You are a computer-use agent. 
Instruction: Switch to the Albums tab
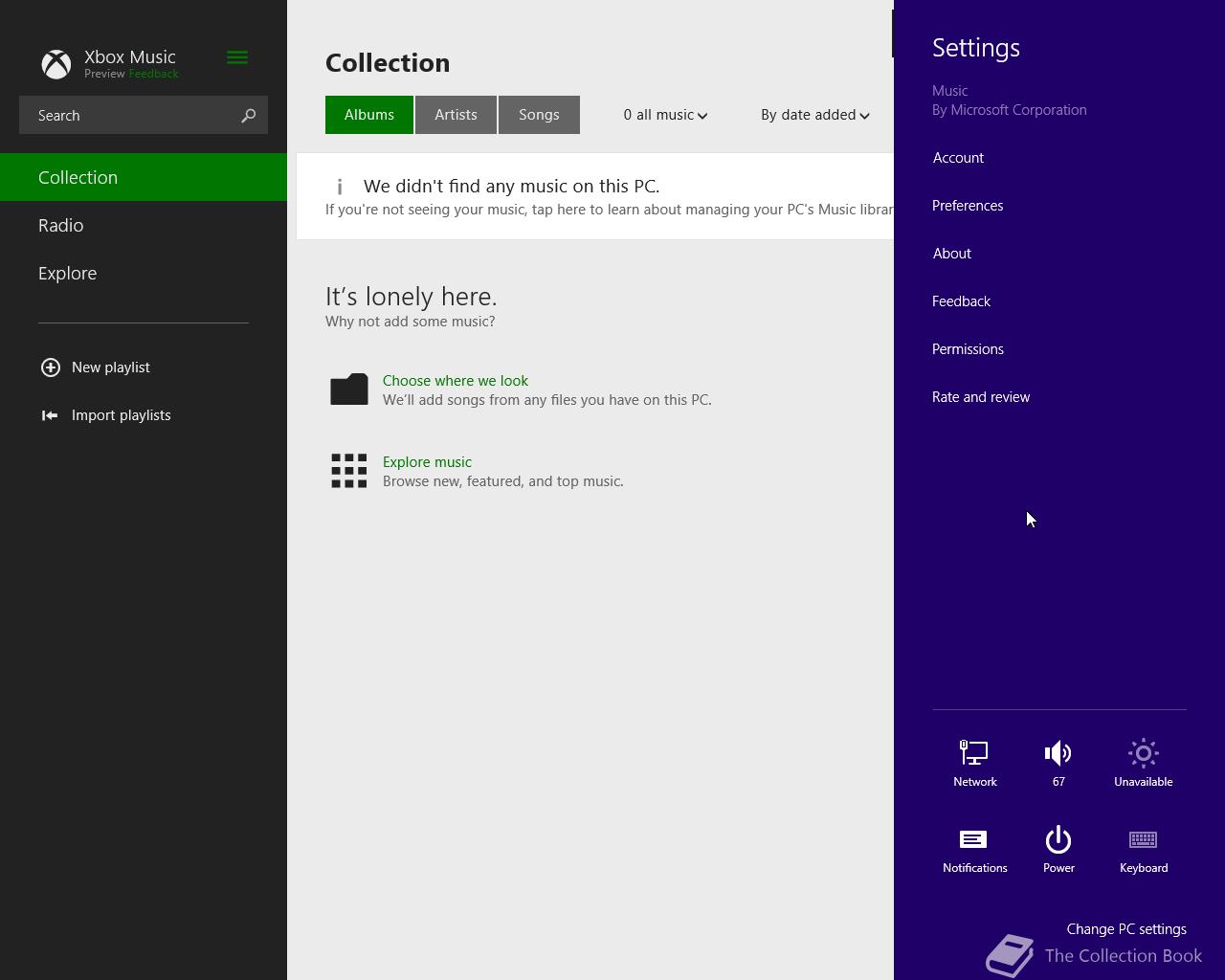coord(369,115)
